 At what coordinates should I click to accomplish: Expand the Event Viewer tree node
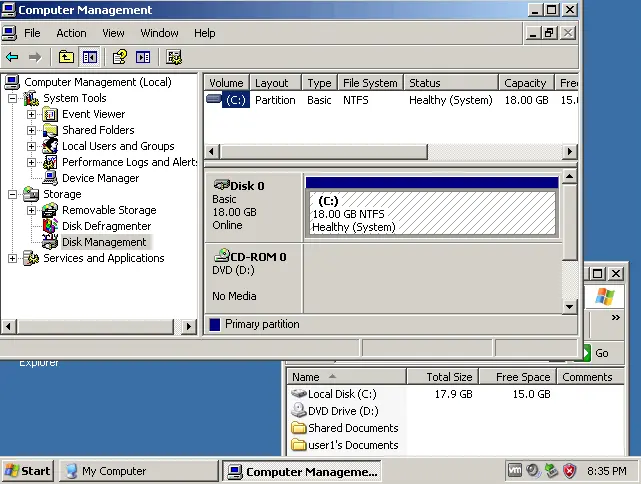coord(31,114)
